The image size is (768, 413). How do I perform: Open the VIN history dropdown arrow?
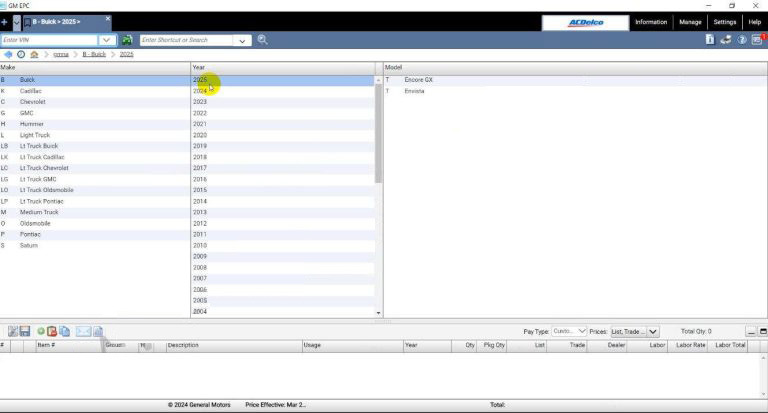tap(107, 40)
